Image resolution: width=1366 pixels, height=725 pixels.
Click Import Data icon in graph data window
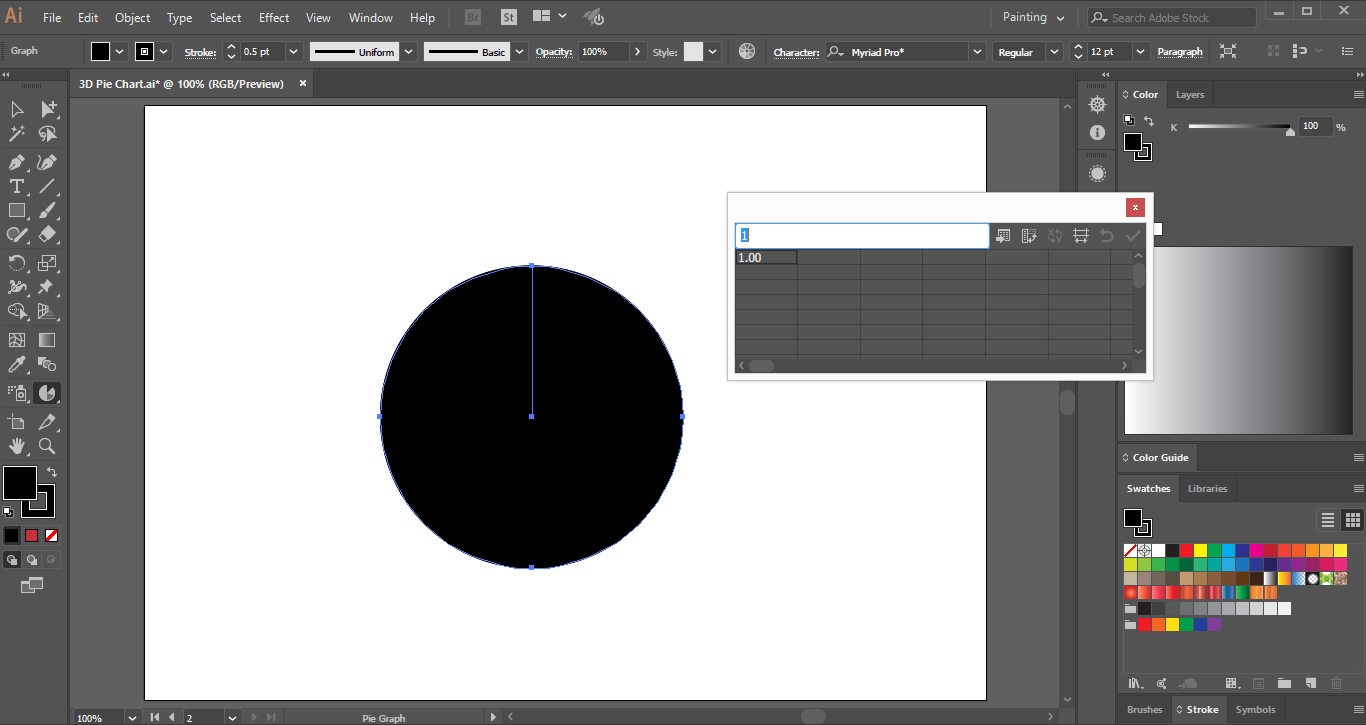point(1003,236)
